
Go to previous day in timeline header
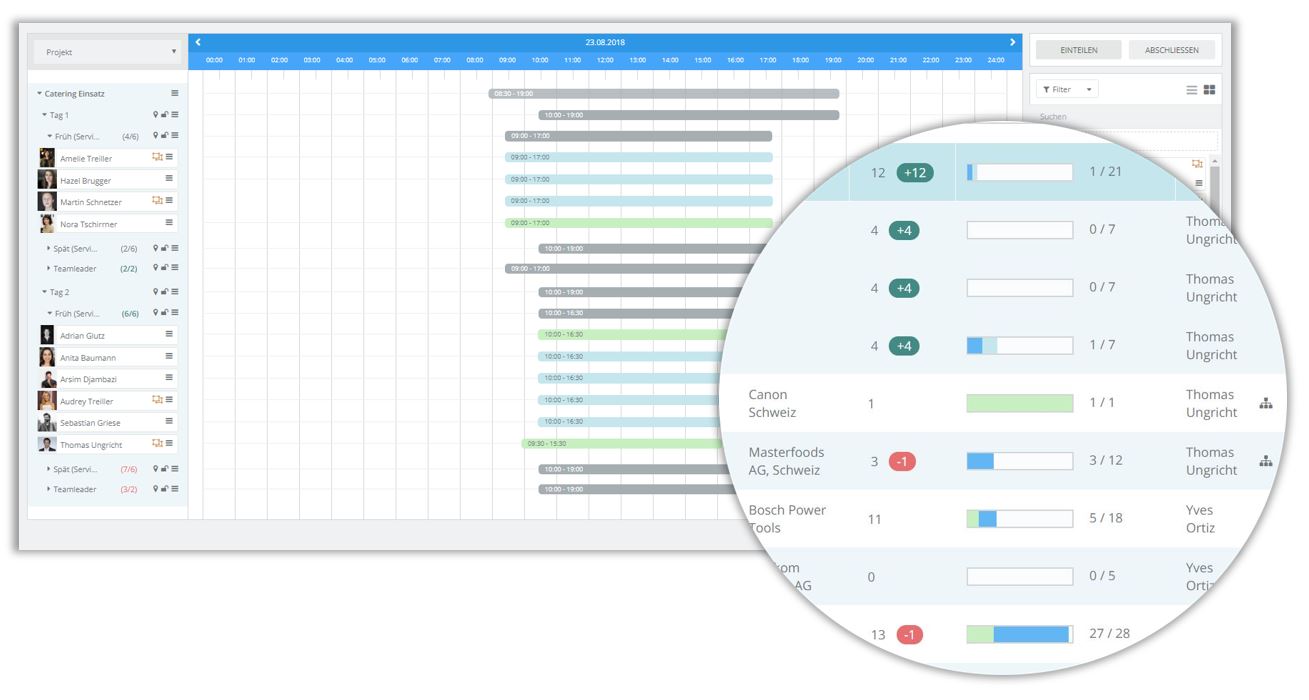point(198,42)
